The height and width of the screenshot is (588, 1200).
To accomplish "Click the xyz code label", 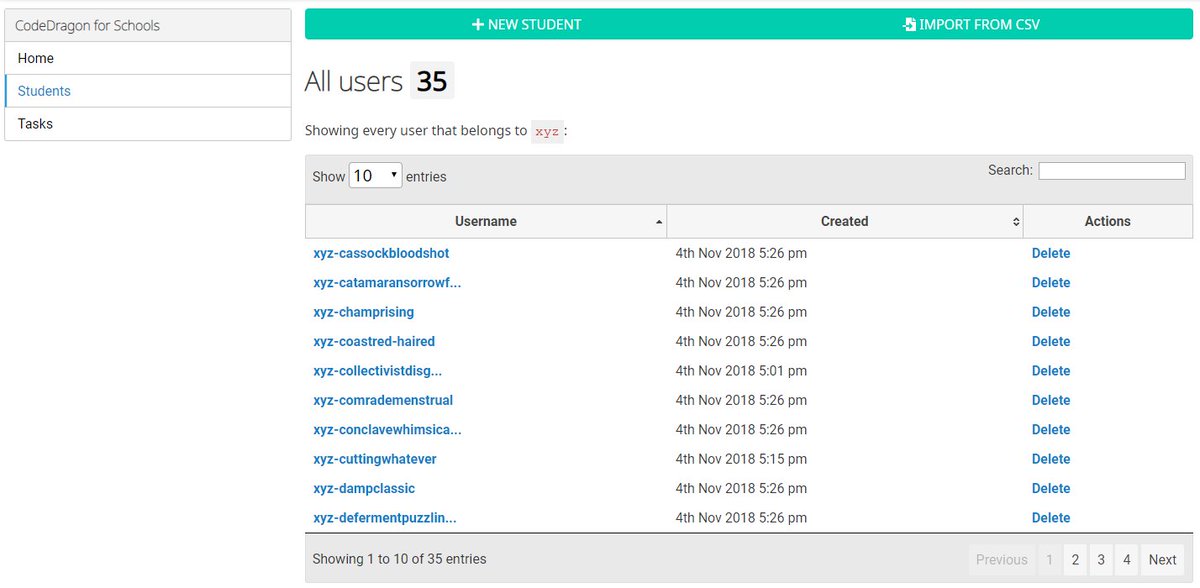I will click(547, 131).
